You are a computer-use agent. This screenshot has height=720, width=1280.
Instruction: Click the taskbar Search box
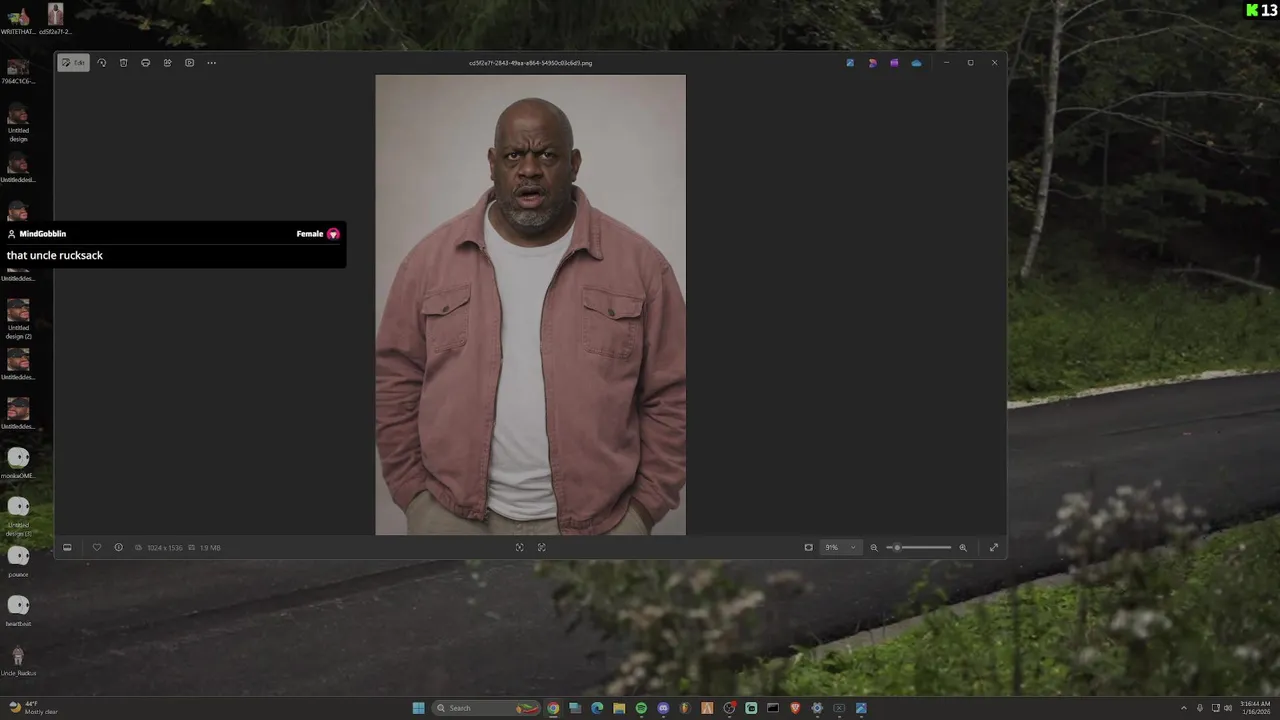click(x=486, y=708)
